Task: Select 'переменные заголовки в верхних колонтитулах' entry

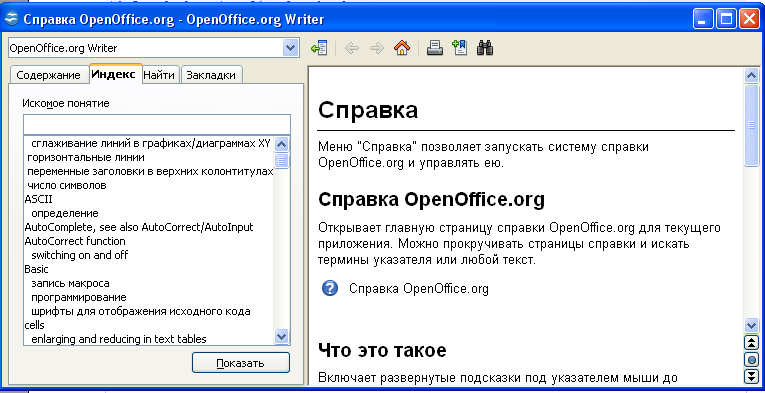Action: [x=150, y=172]
